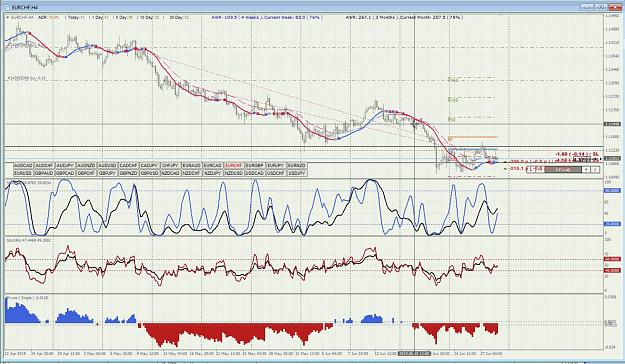
Task: Open CADCHF via symbol changer
Action: (129, 165)
